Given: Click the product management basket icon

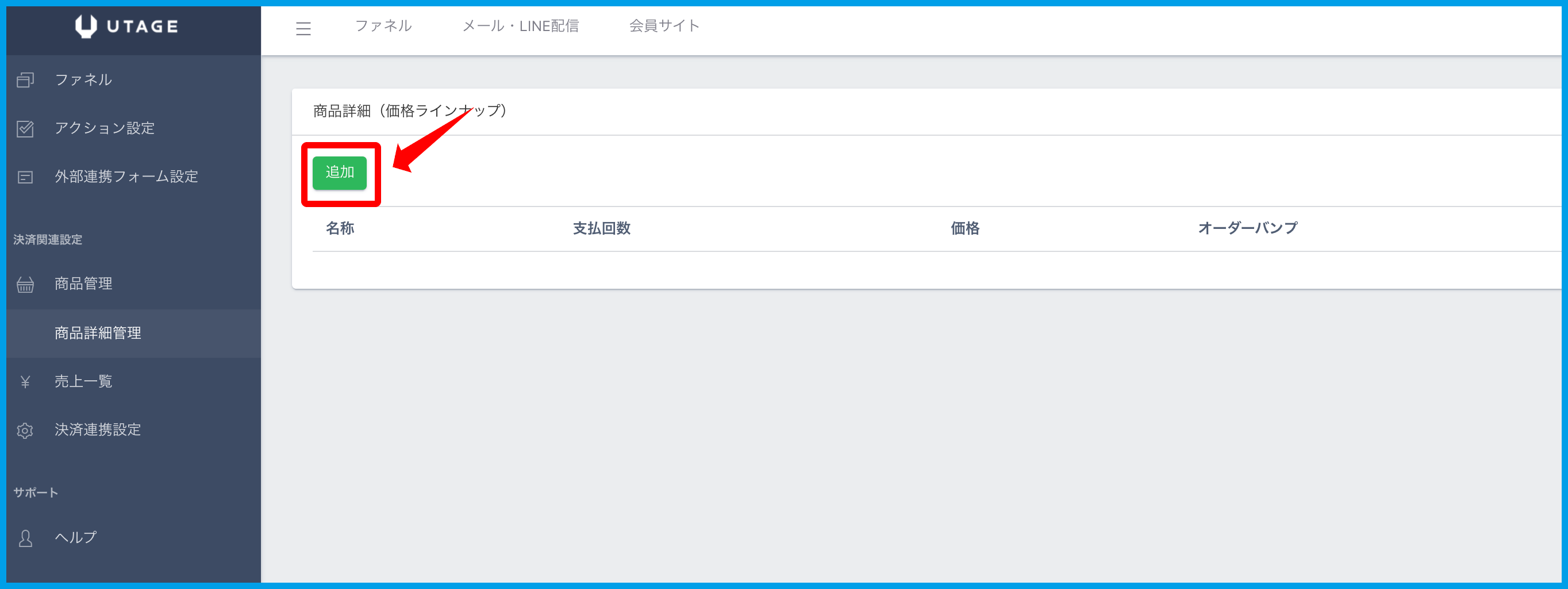Looking at the screenshot, I should coord(25,285).
